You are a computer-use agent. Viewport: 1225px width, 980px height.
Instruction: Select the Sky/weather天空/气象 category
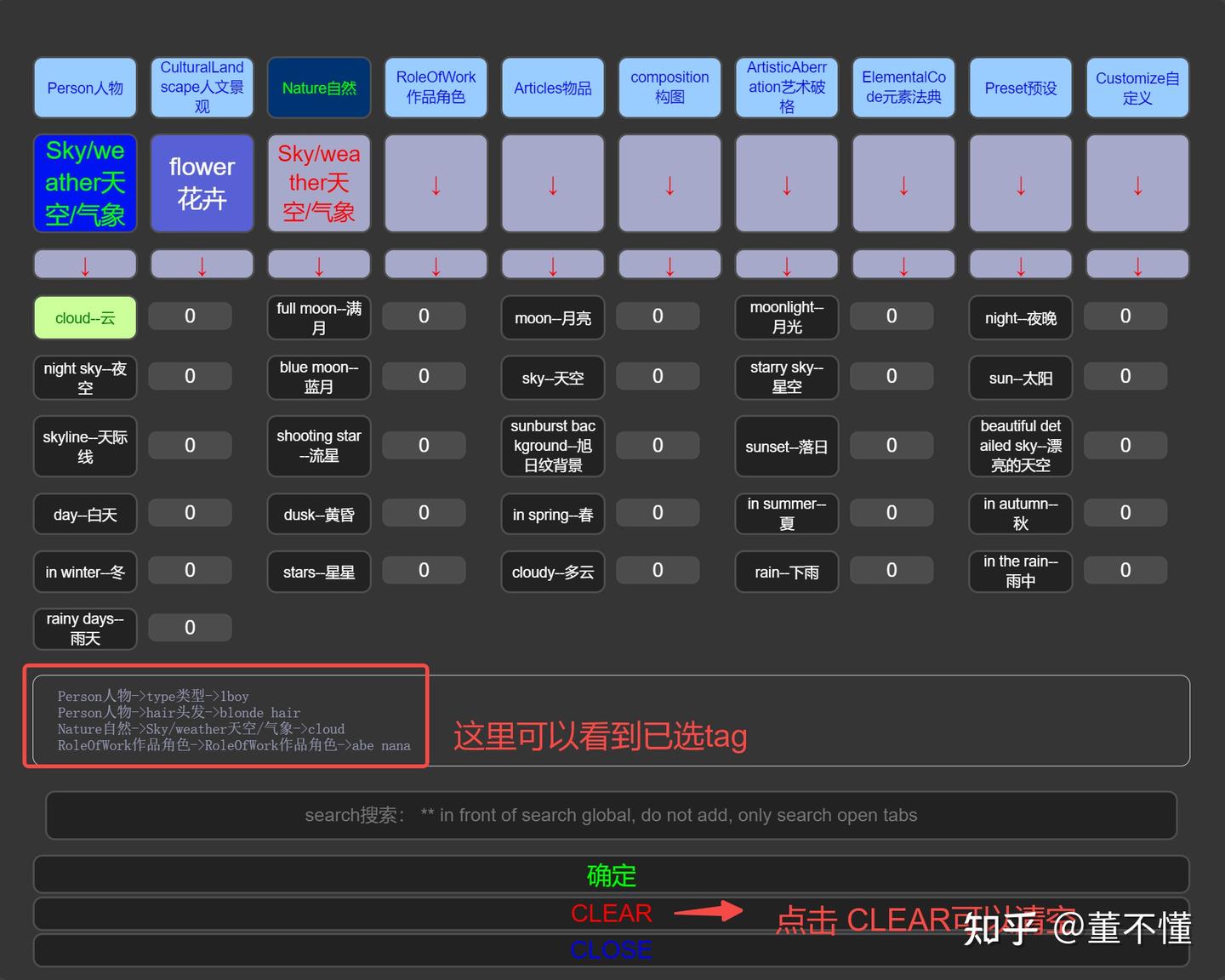(84, 183)
